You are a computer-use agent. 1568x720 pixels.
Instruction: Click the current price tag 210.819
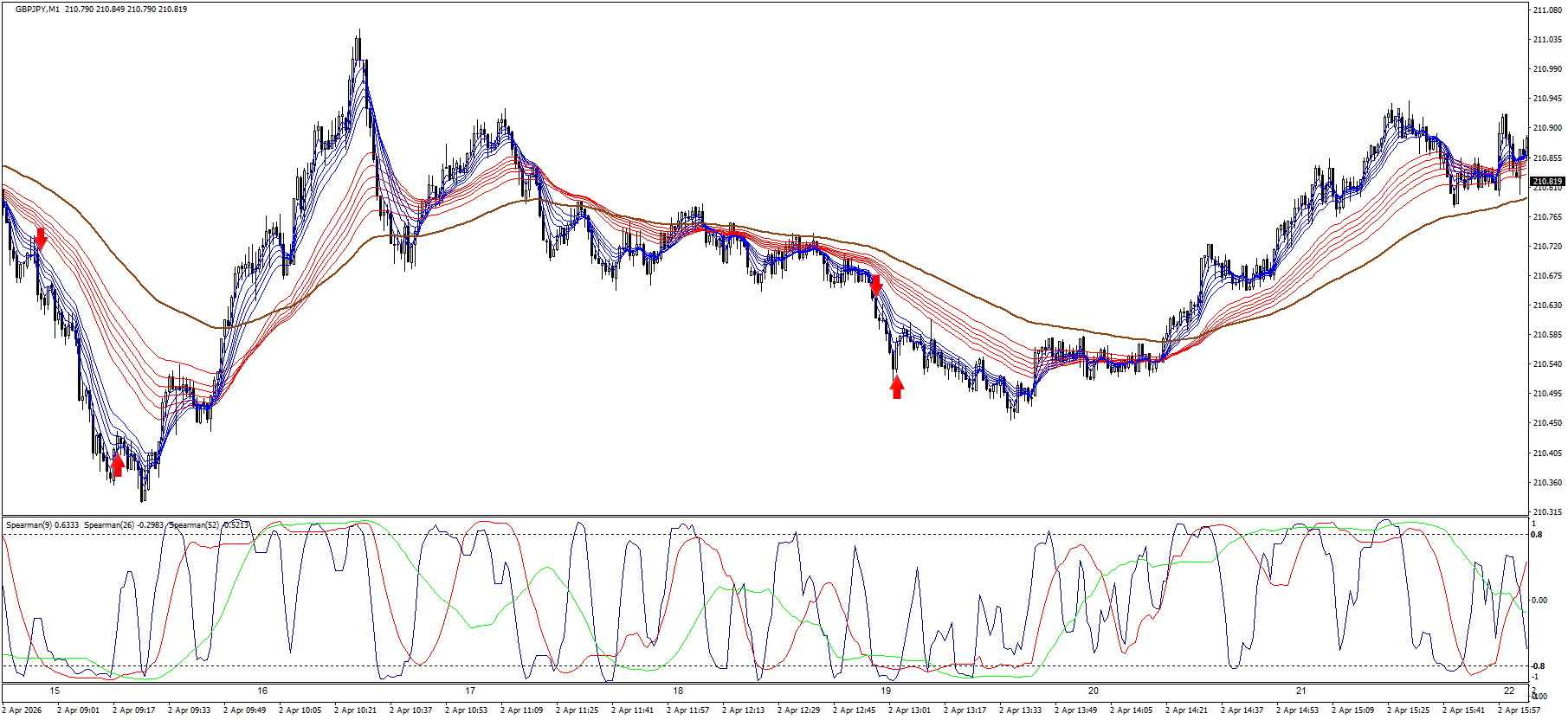pyautogui.click(x=1546, y=183)
